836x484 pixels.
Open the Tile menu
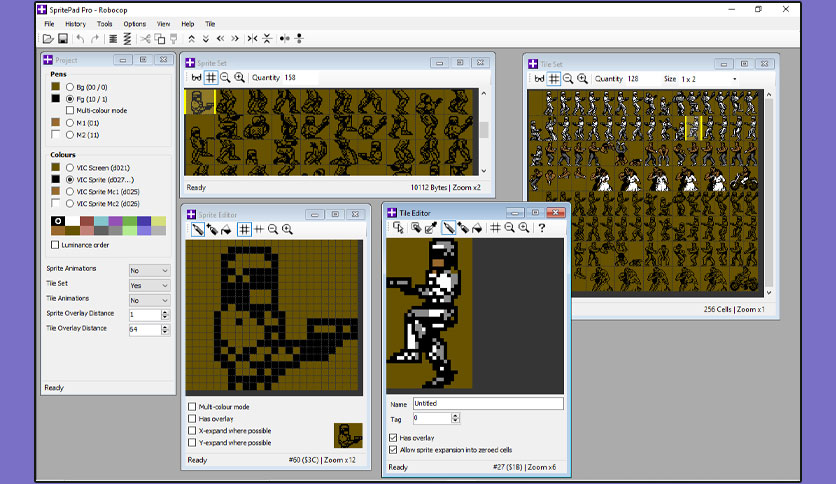pyautogui.click(x=210, y=24)
